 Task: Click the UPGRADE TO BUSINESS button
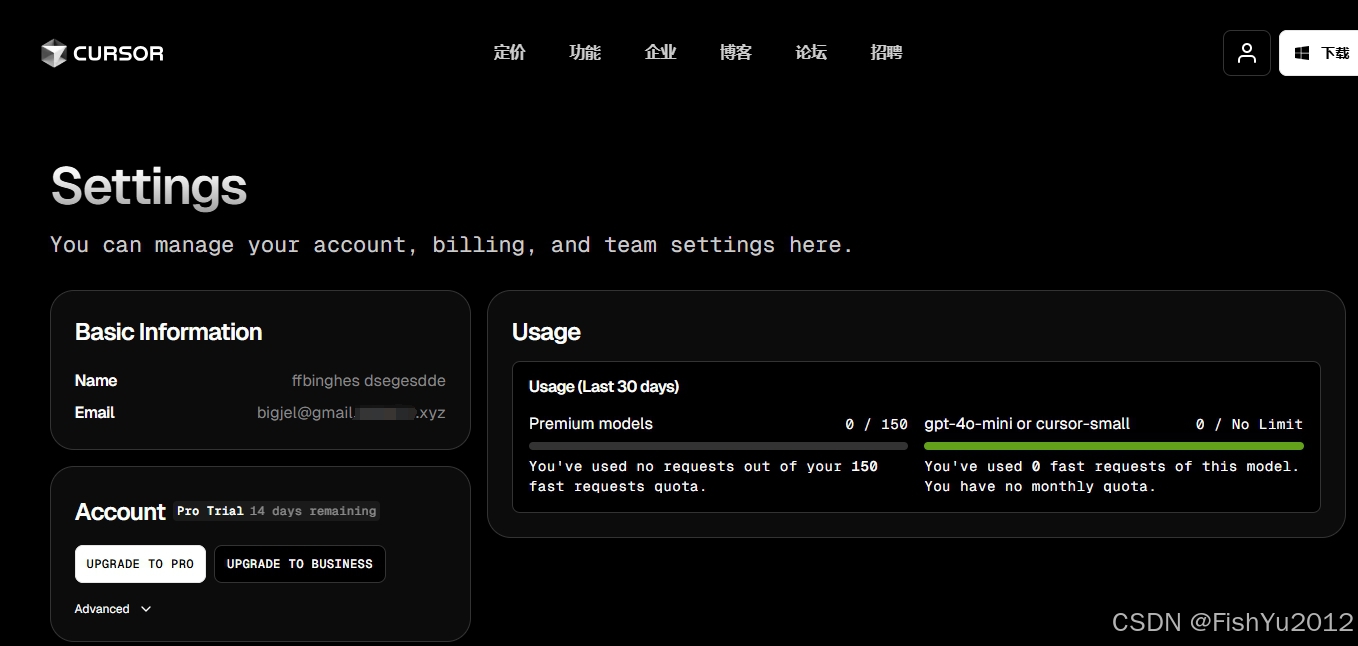click(300, 564)
